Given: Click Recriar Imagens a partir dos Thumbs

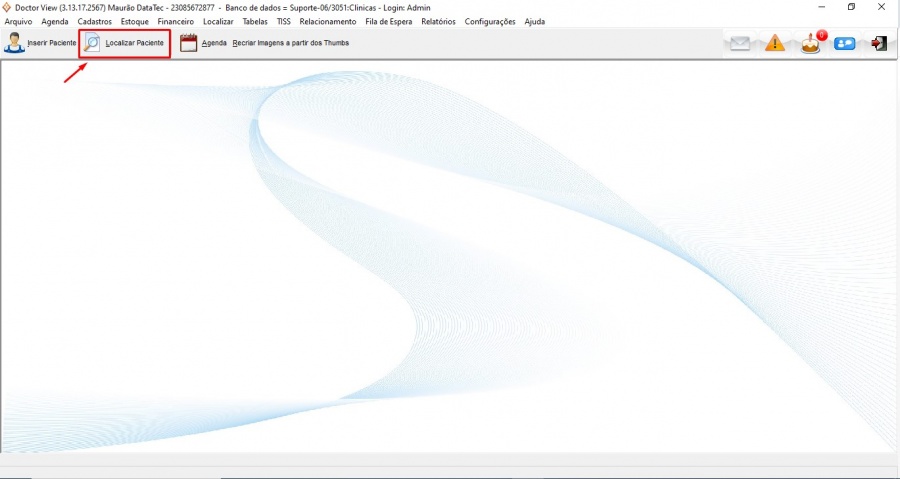Looking at the screenshot, I should pos(290,43).
